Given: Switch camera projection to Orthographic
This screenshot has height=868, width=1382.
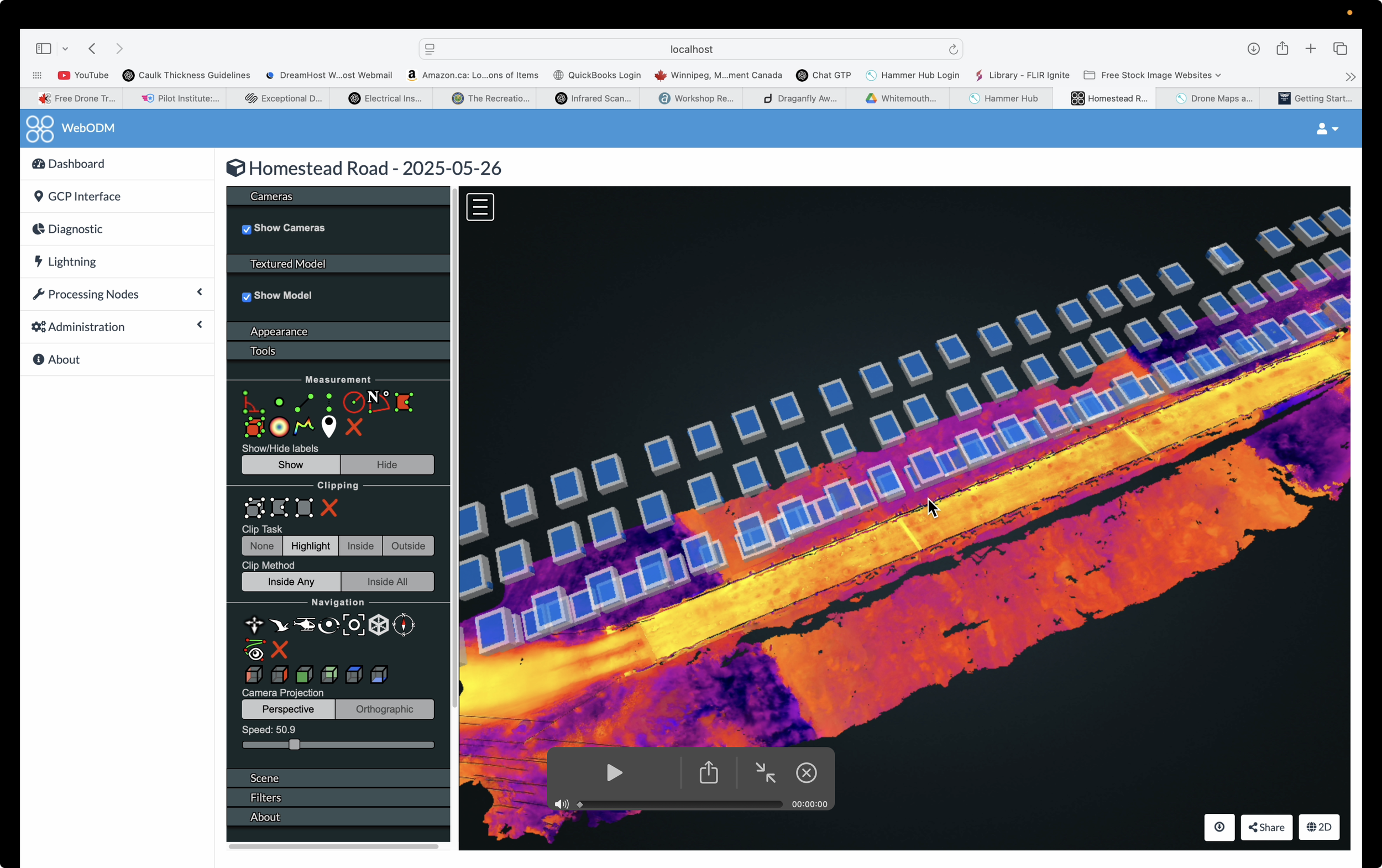Looking at the screenshot, I should pos(385,709).
